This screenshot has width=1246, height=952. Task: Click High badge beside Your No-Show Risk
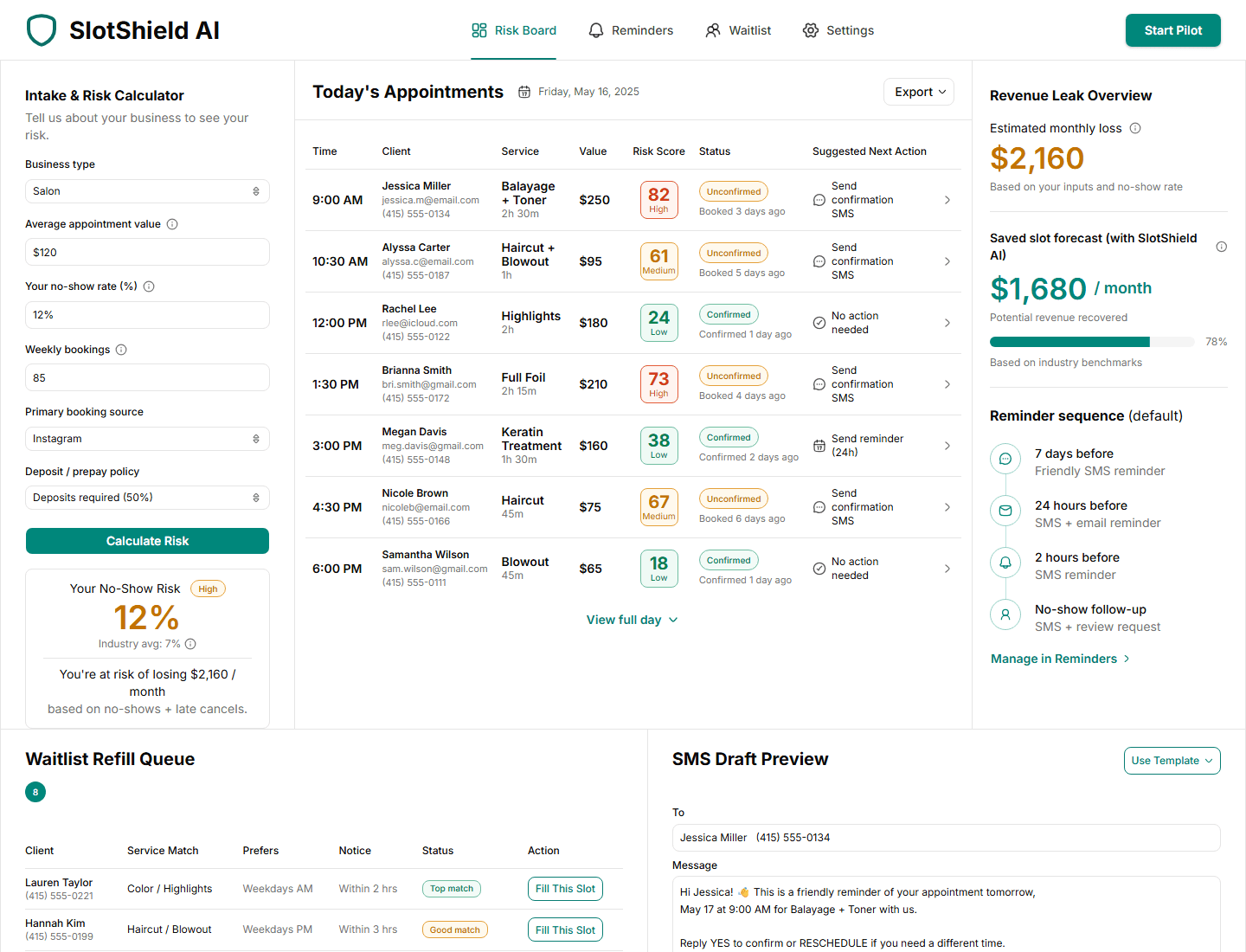click(208, 589)
